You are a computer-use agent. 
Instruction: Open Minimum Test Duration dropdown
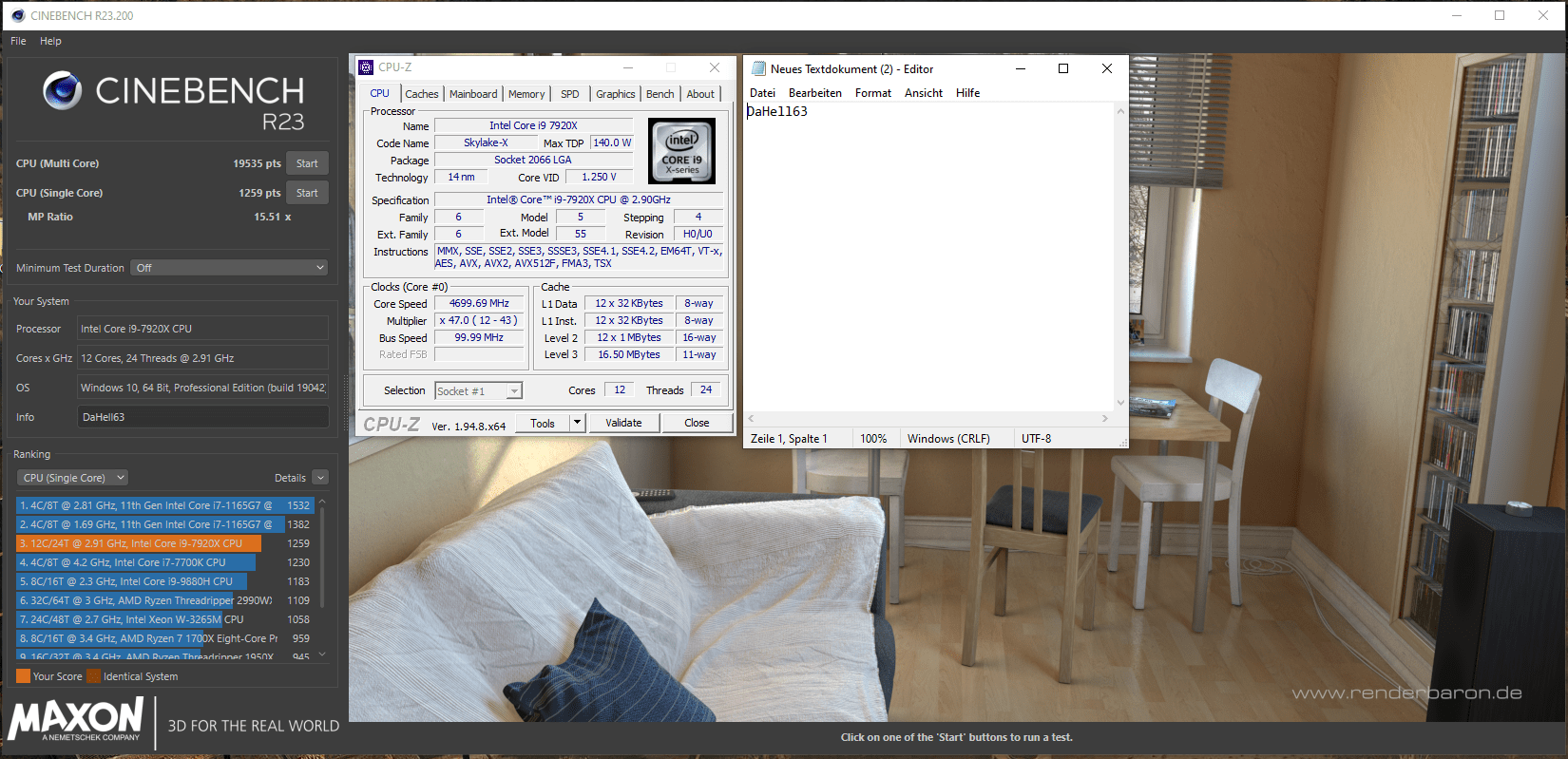click(x=229, y=268)
